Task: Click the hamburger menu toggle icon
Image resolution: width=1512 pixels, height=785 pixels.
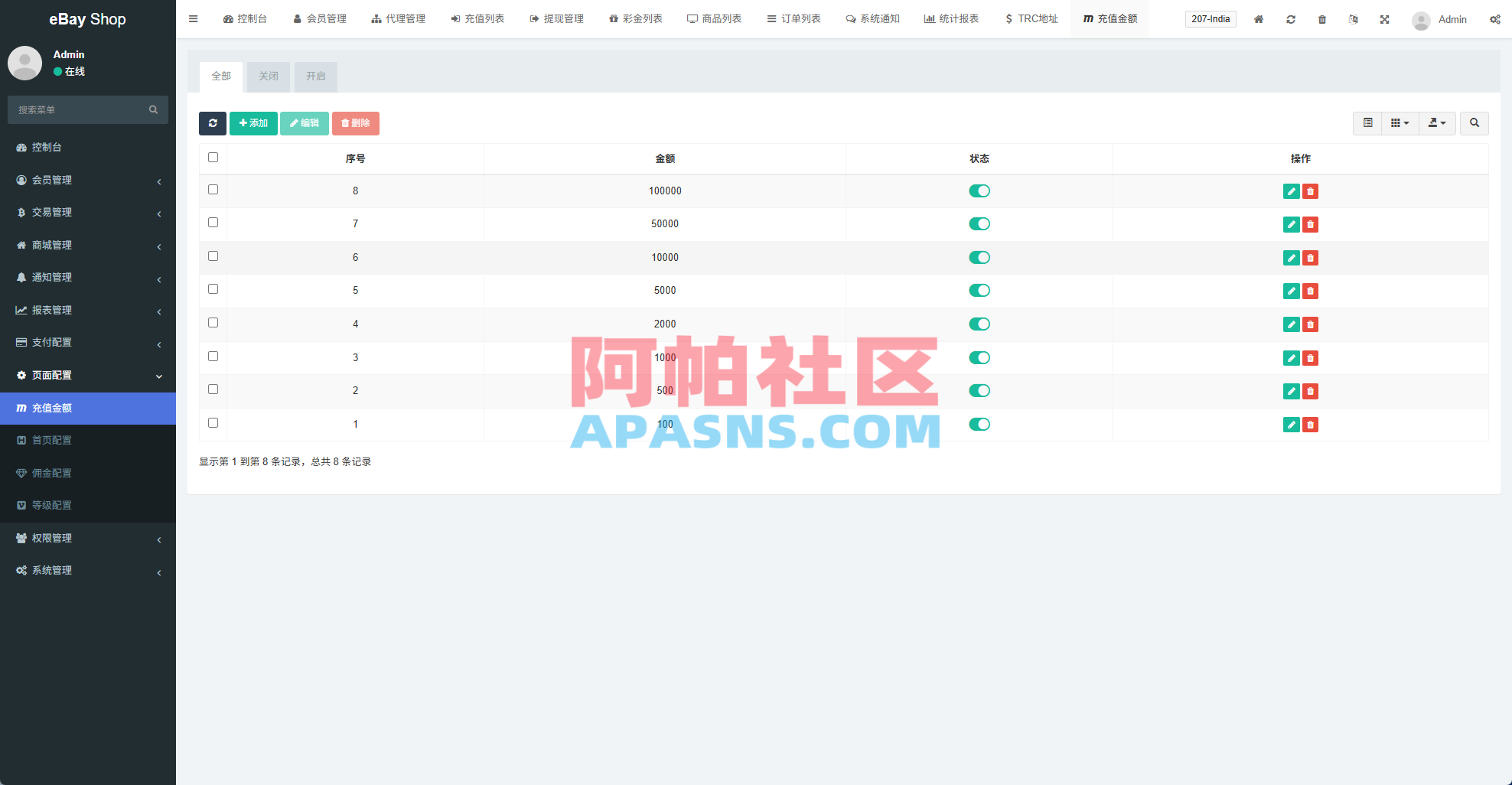Action: click(194, 19)
